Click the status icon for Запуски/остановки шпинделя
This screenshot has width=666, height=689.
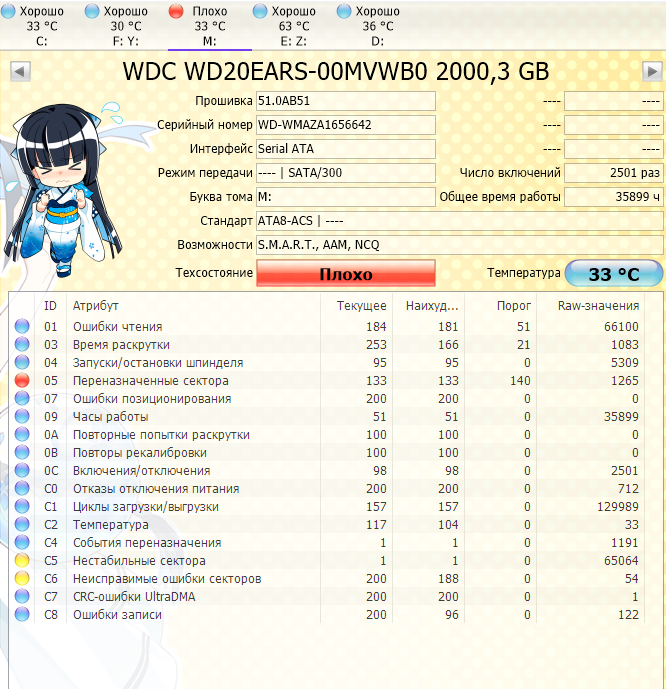click(x=22, y=362)
